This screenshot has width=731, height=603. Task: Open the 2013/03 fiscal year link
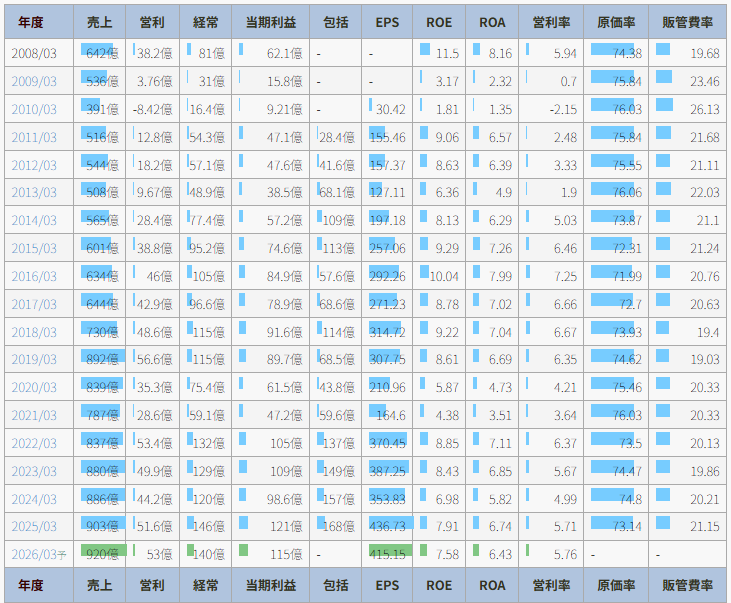point(34,193)
